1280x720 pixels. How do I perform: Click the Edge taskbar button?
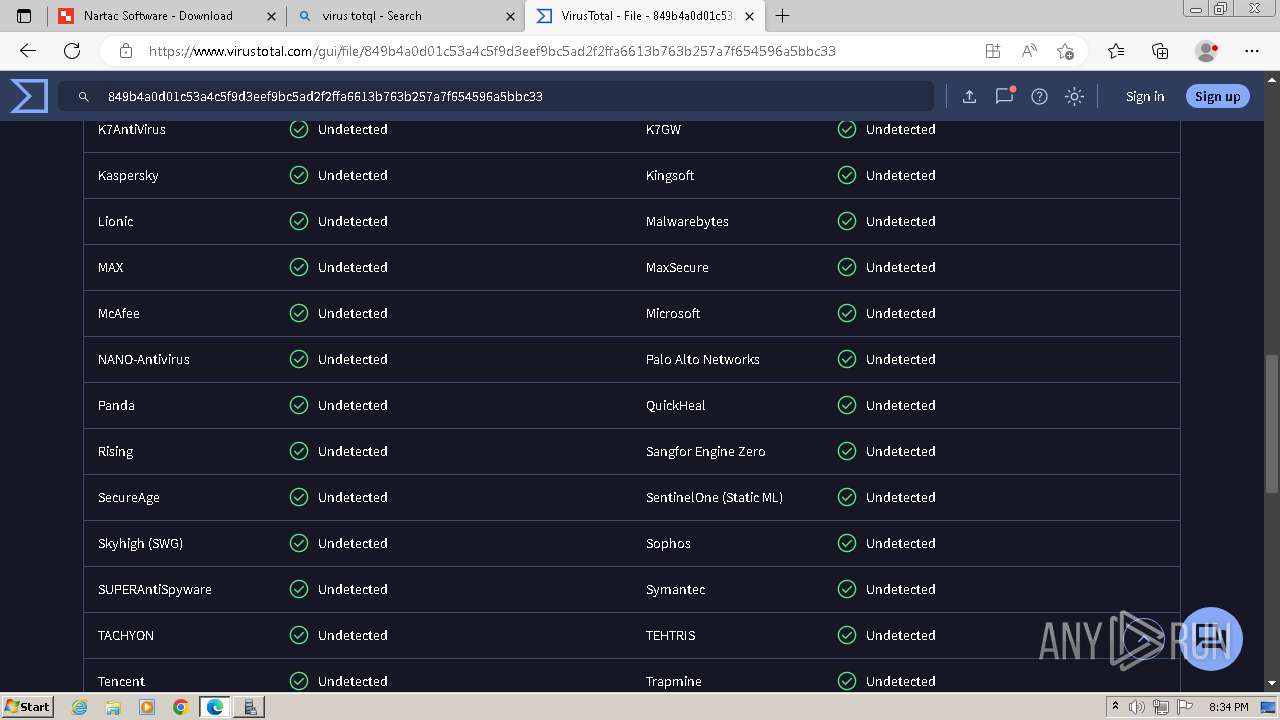click(x=214, y=707)
